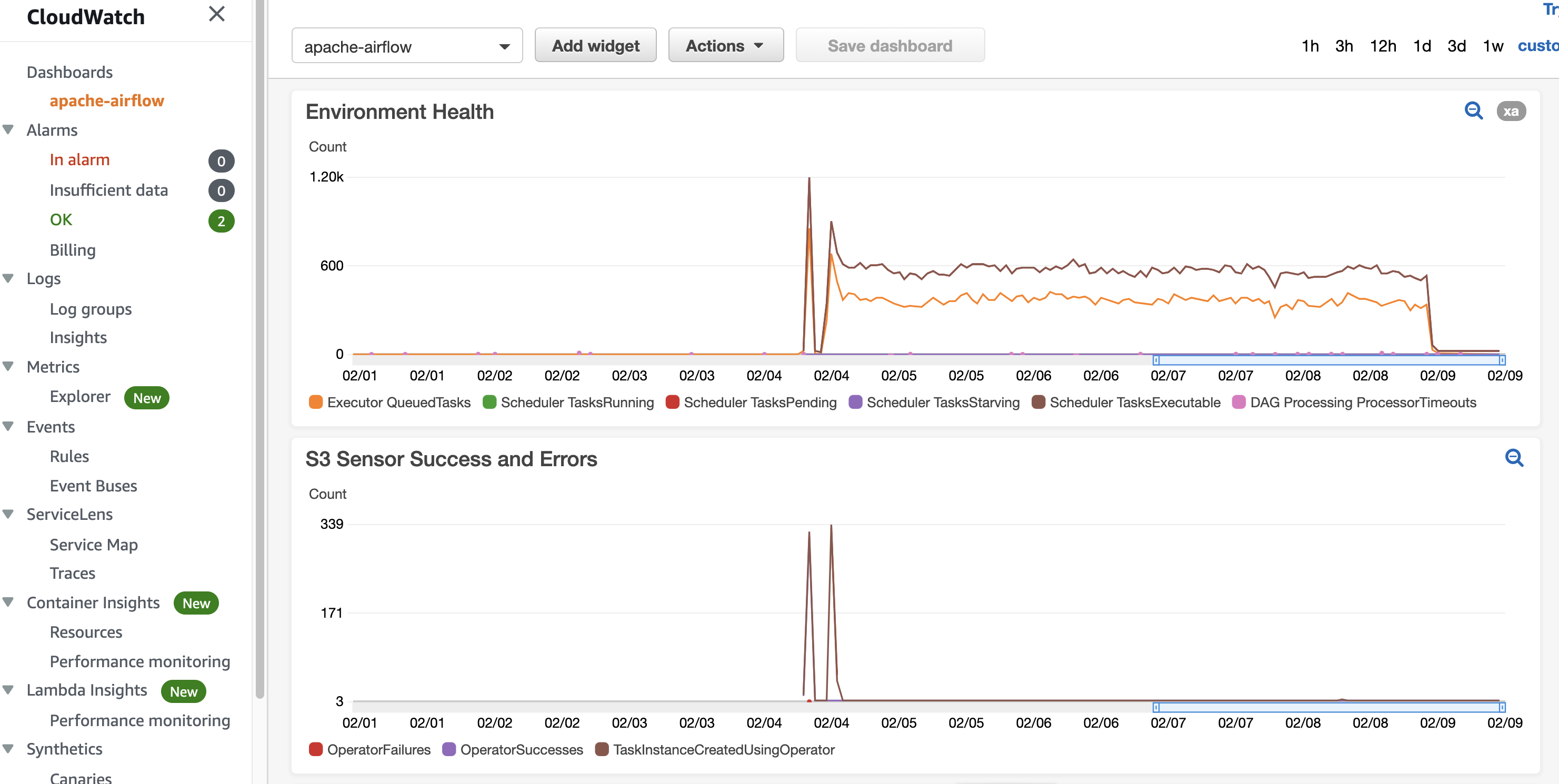
Task: Click the New badge beside Explorer
Action: point(146,398)
